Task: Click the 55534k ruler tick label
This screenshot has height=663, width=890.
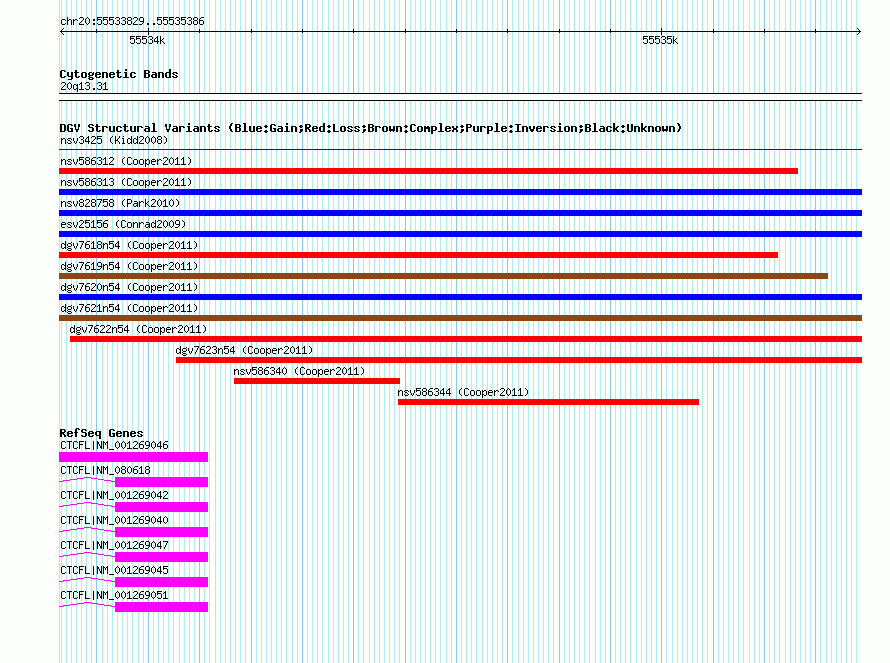Action: tap(147, 40)
